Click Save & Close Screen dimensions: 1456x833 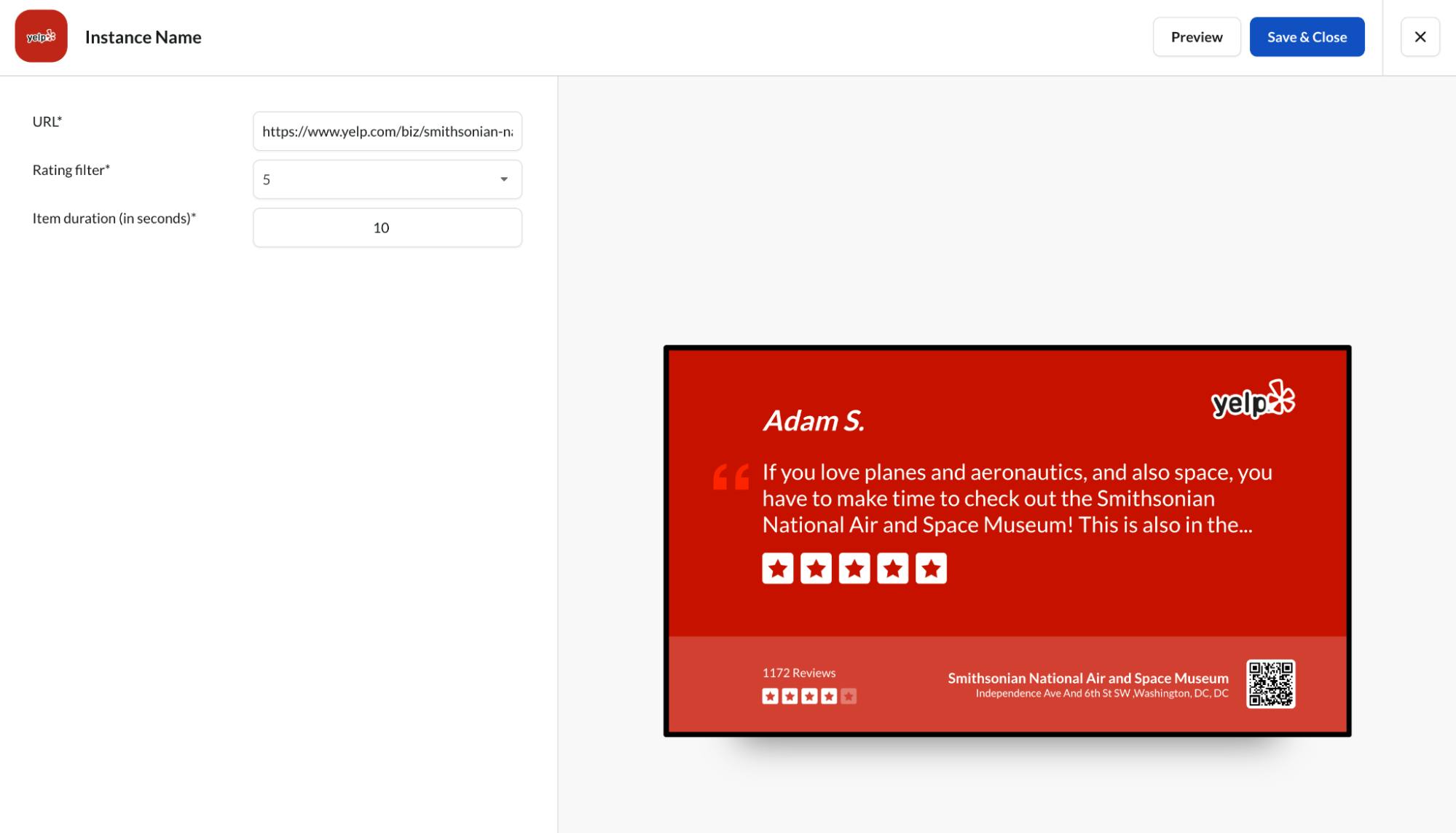pos(1307,36)
